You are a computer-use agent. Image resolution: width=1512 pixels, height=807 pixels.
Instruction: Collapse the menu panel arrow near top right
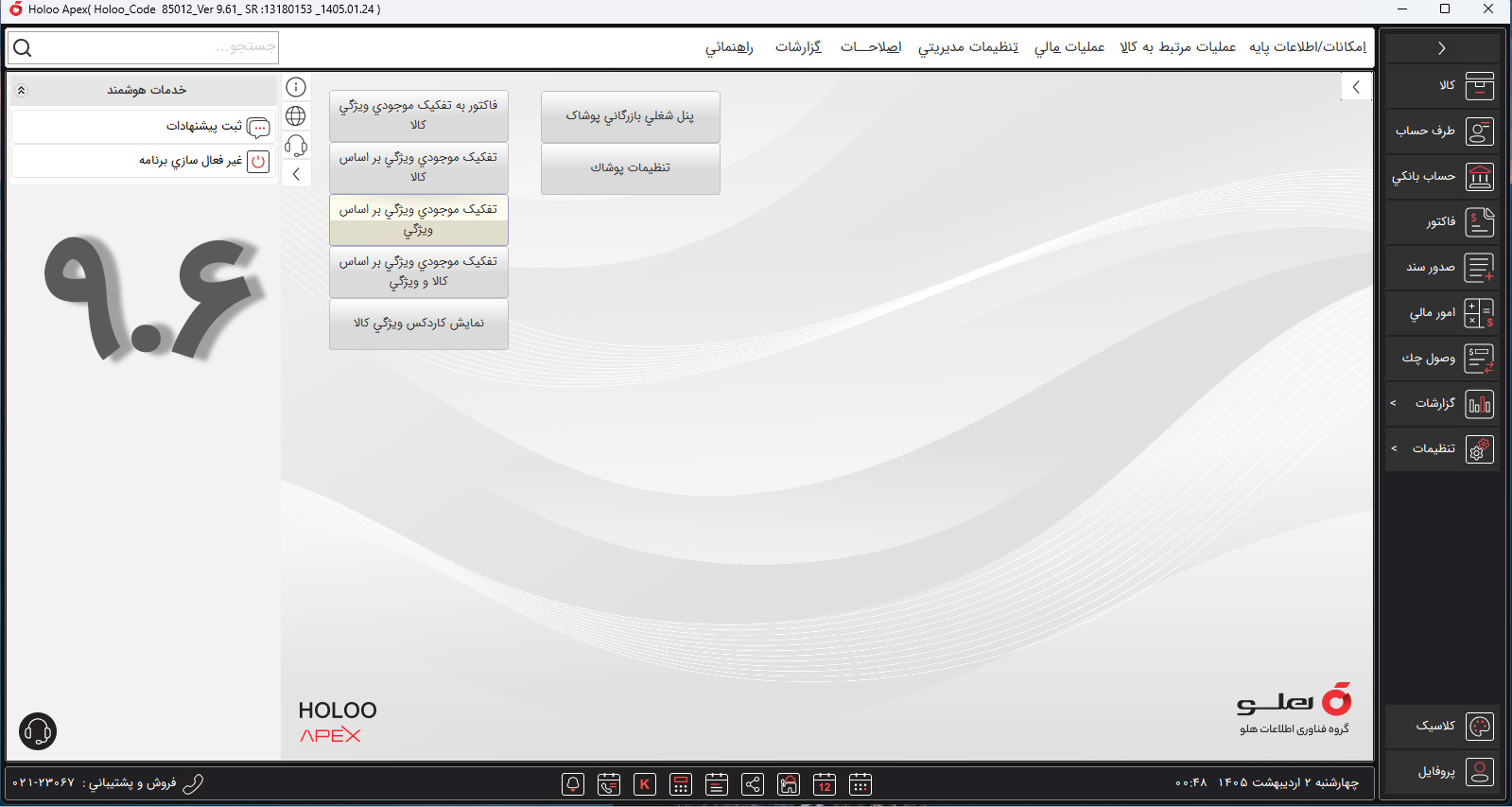1356,87
